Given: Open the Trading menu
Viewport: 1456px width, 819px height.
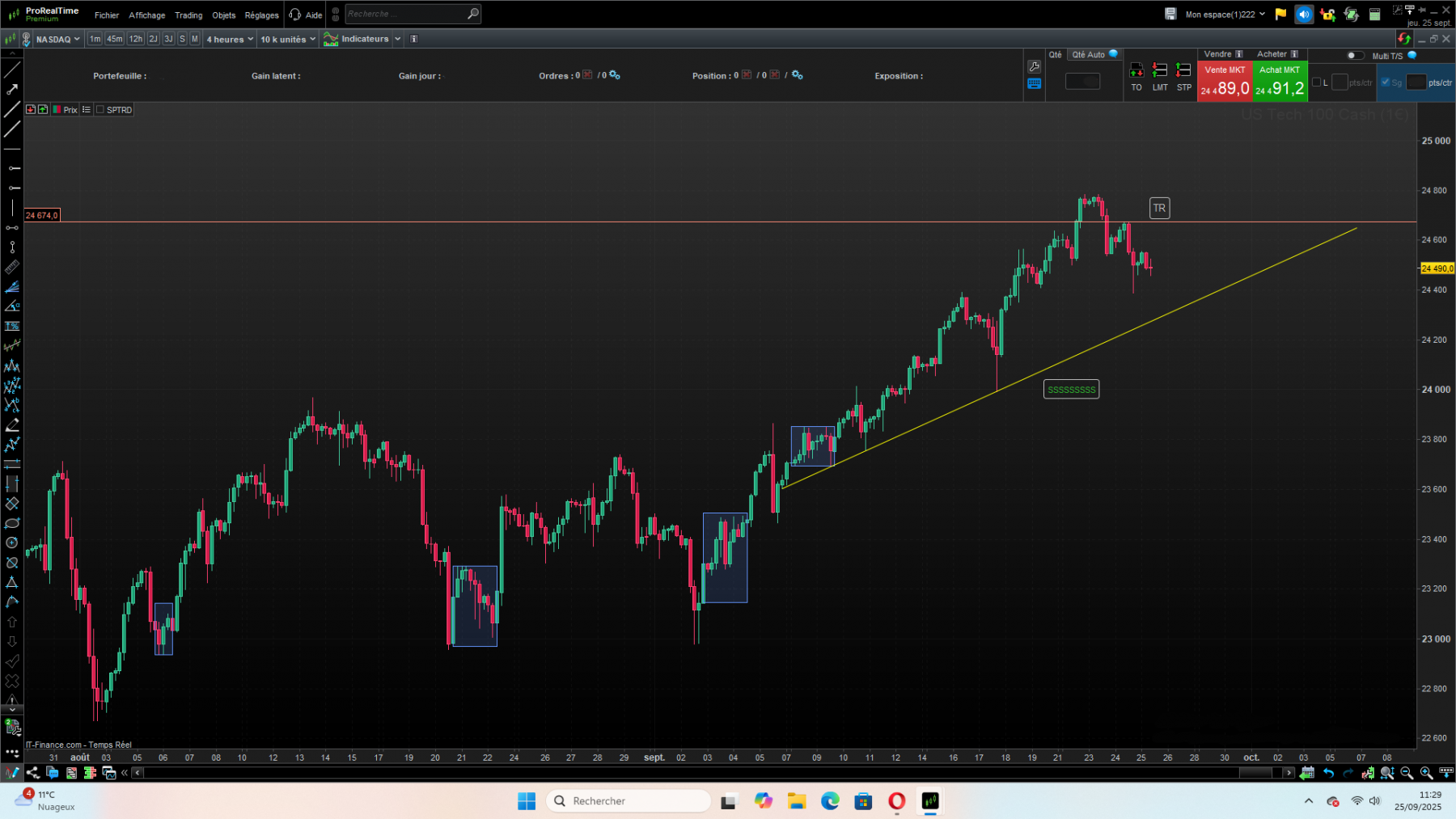Looking at the screenshot, I should pos(188,15).
